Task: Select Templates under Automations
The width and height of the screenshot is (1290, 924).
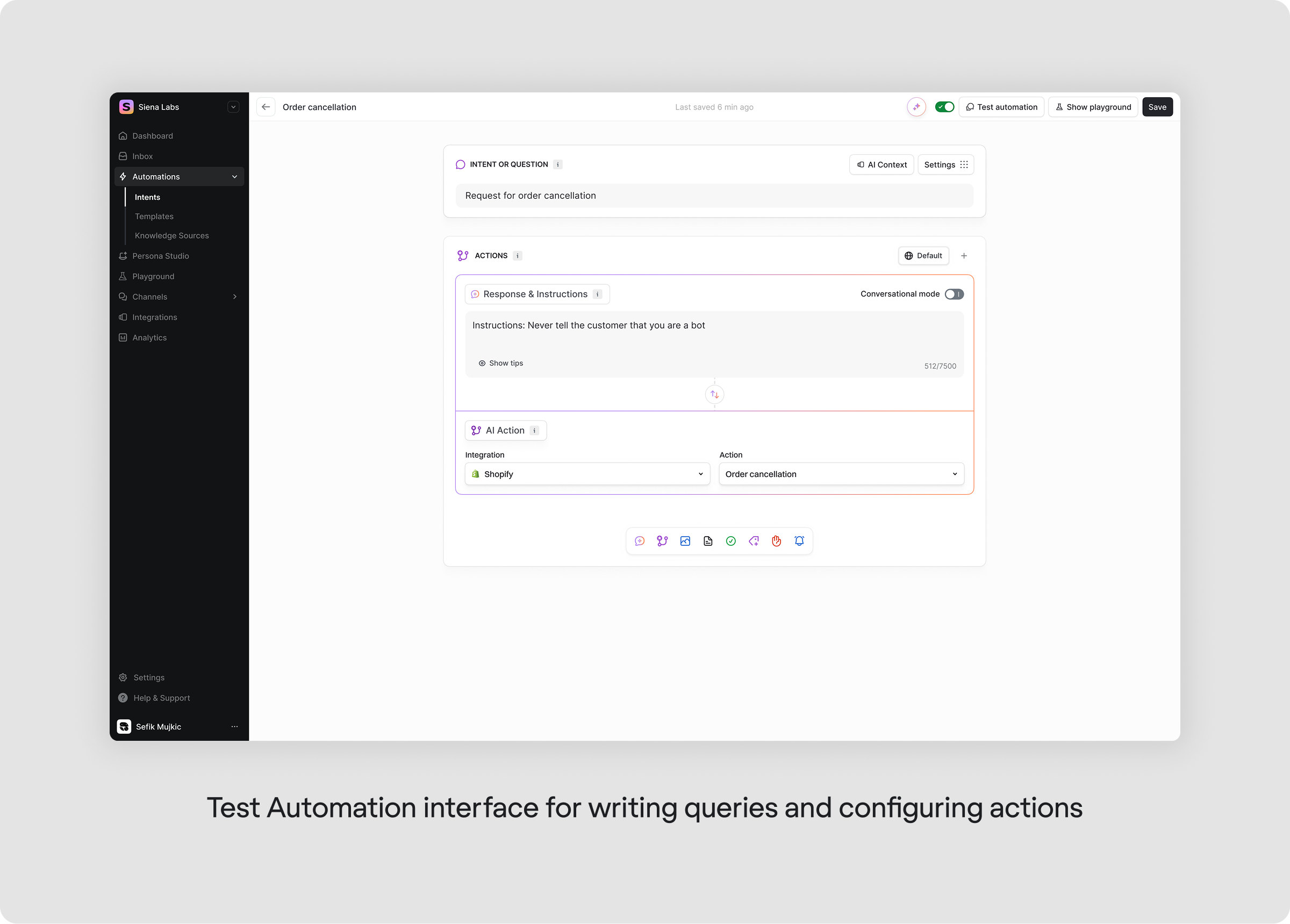Action: pos(154,216)
